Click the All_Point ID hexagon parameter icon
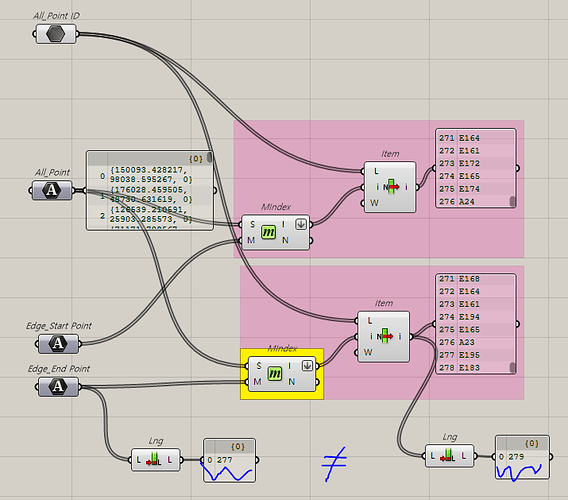 (56, 34)
